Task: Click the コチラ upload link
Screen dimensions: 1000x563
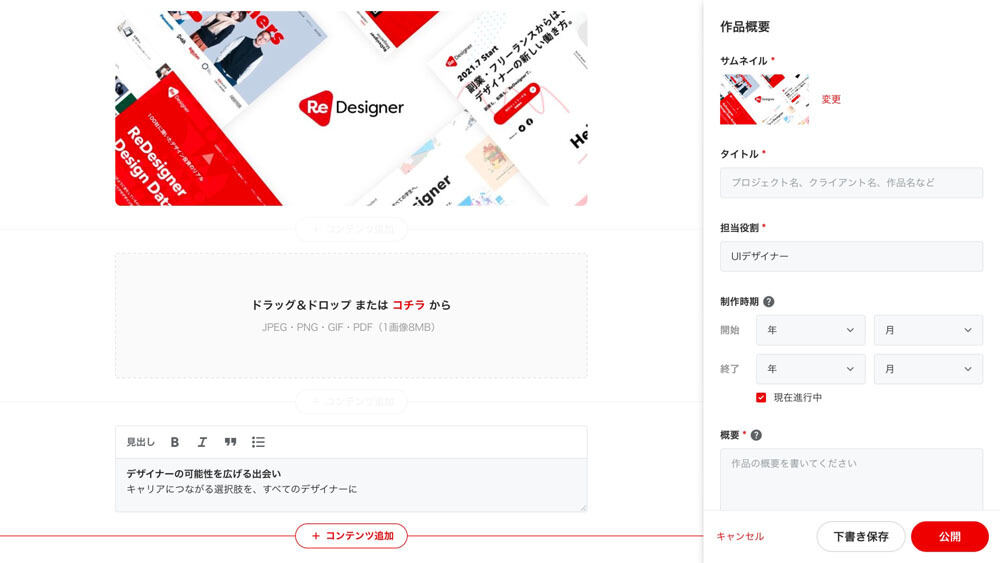Action: [x=408, y=305]
